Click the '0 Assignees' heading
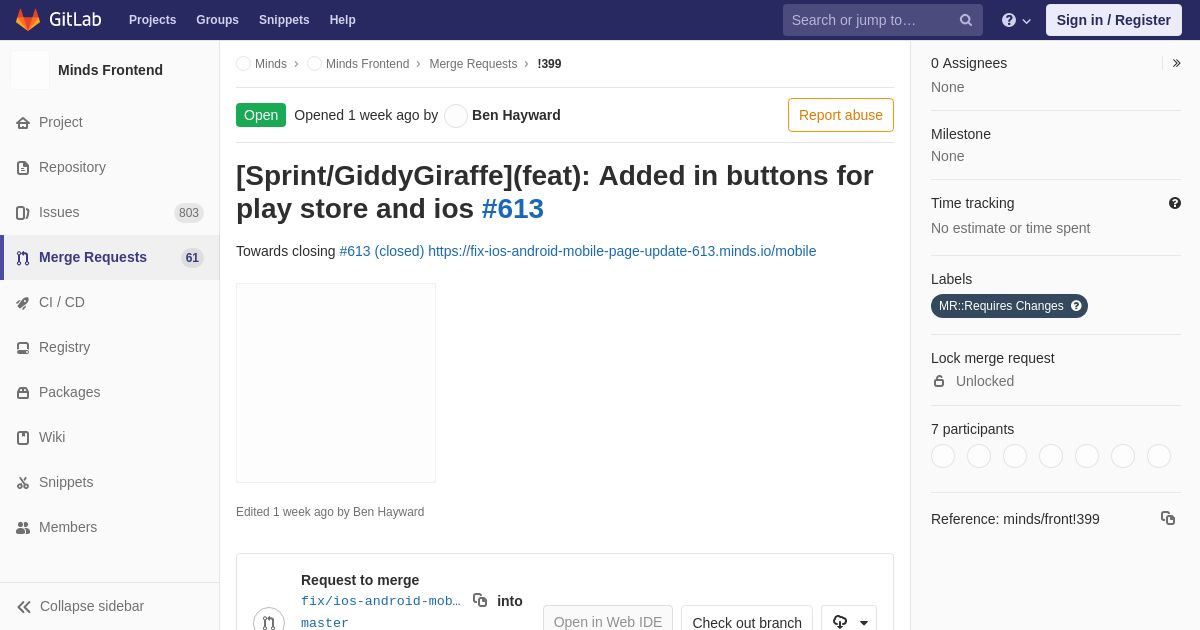Image resolution: width=1200 pixels, height=630 pixels. pos(969,63)
